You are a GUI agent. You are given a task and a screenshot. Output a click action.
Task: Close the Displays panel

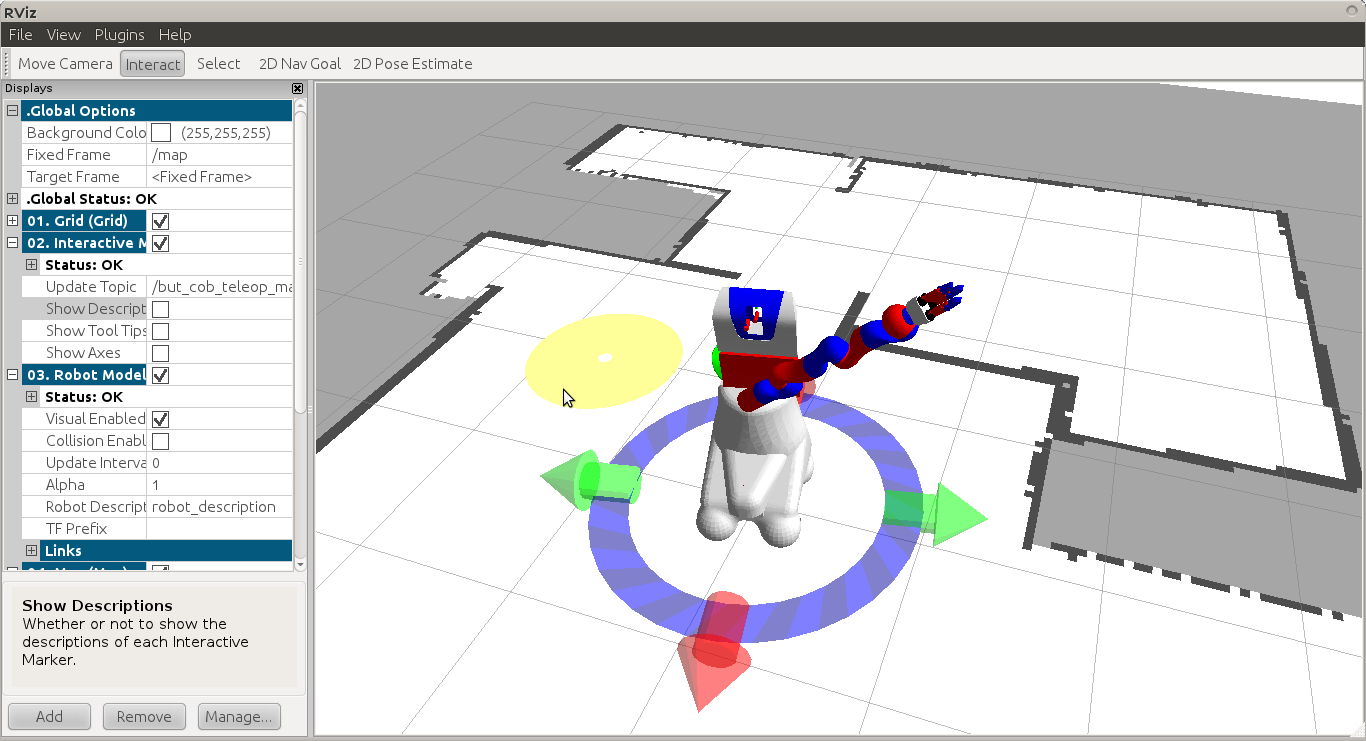297,89
